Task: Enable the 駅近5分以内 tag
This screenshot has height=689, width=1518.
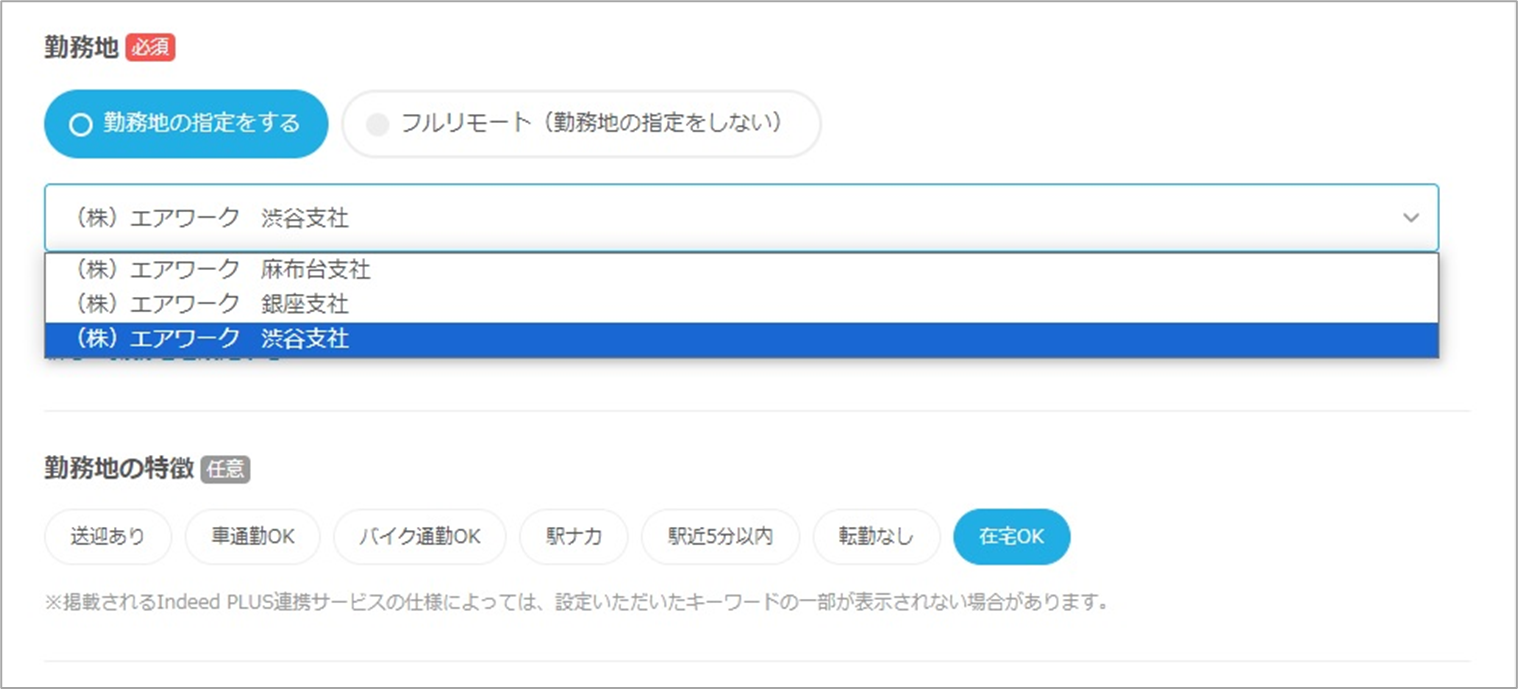Action: [x=721, y=537]
